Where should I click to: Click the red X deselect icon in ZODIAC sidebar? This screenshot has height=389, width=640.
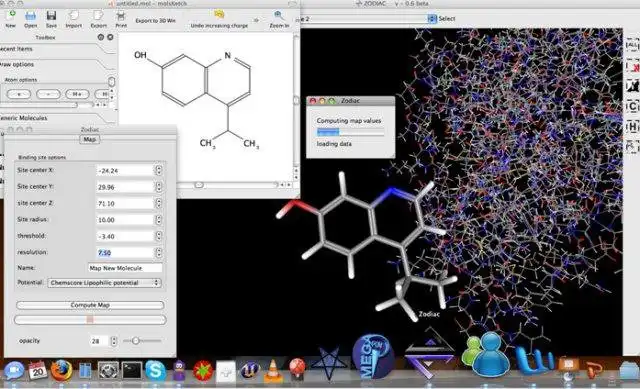[632, 66]
